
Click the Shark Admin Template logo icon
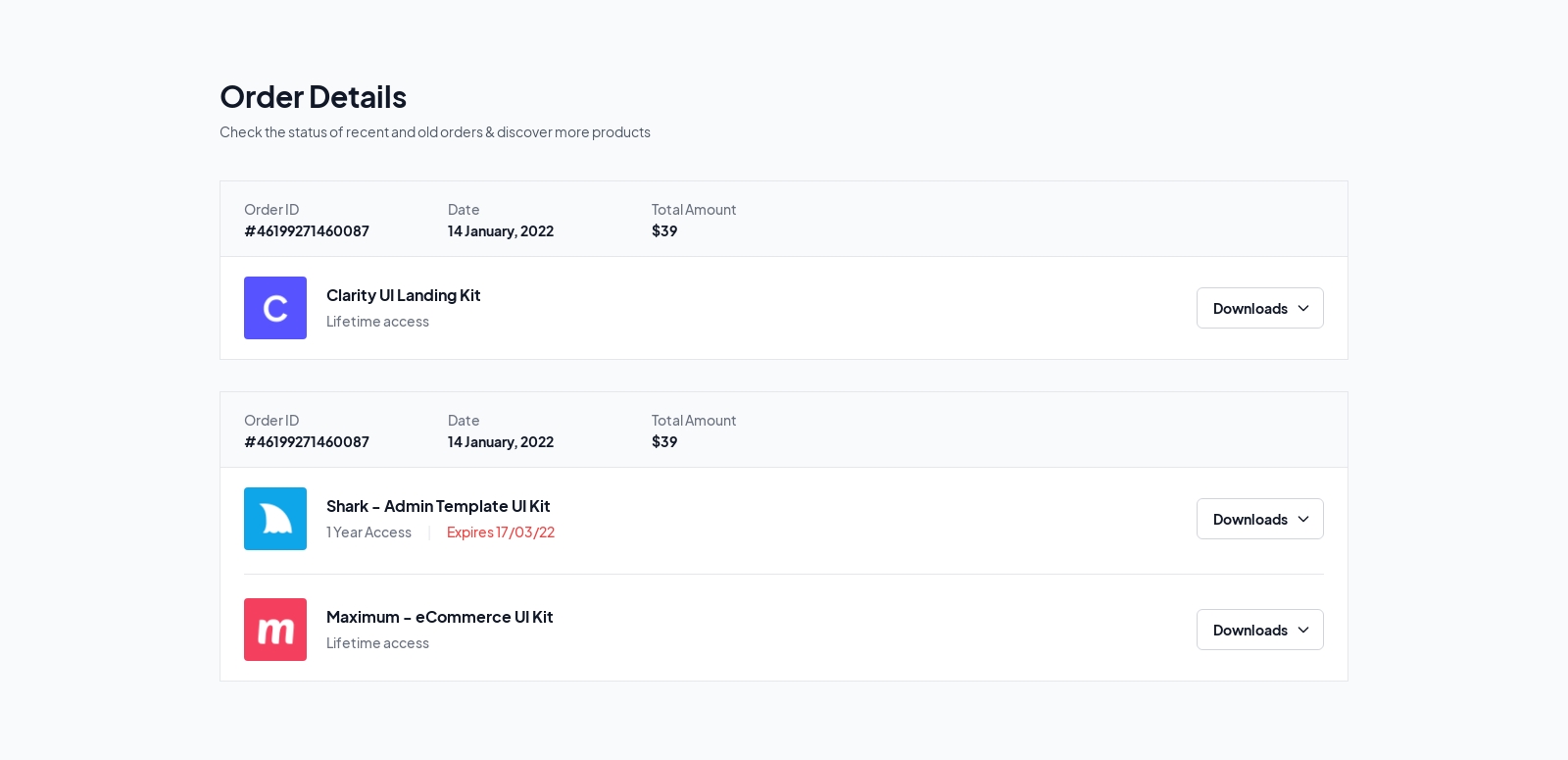pyautogui.click(x=275, y=519)
